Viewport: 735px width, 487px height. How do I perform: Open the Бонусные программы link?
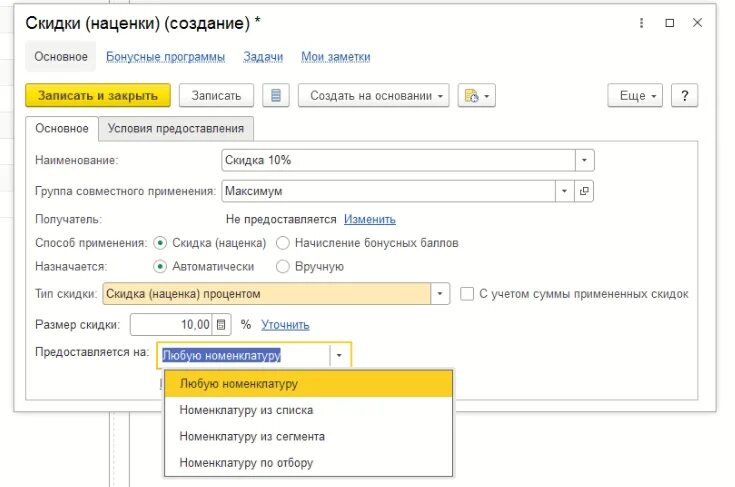click(165, 57)
